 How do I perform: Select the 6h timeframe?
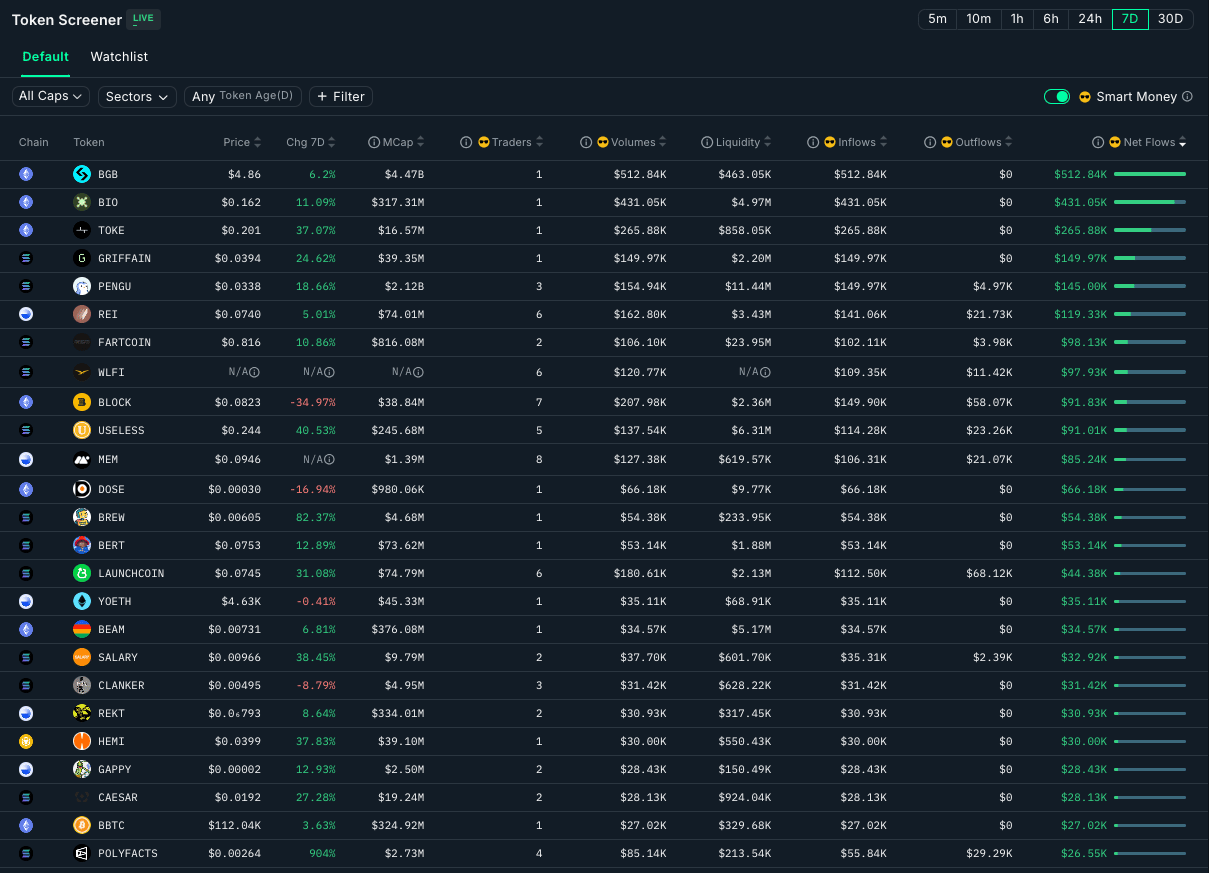(x=1050, y=19)
